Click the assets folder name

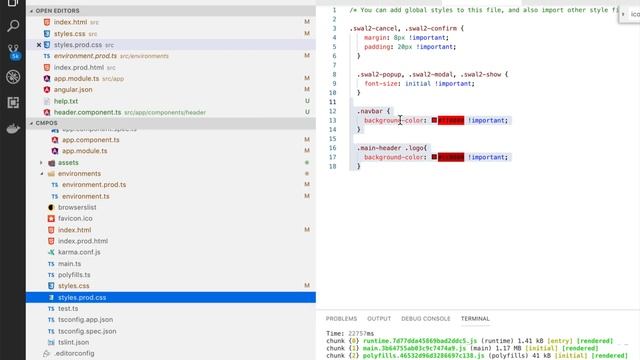[x=68, y=162]
